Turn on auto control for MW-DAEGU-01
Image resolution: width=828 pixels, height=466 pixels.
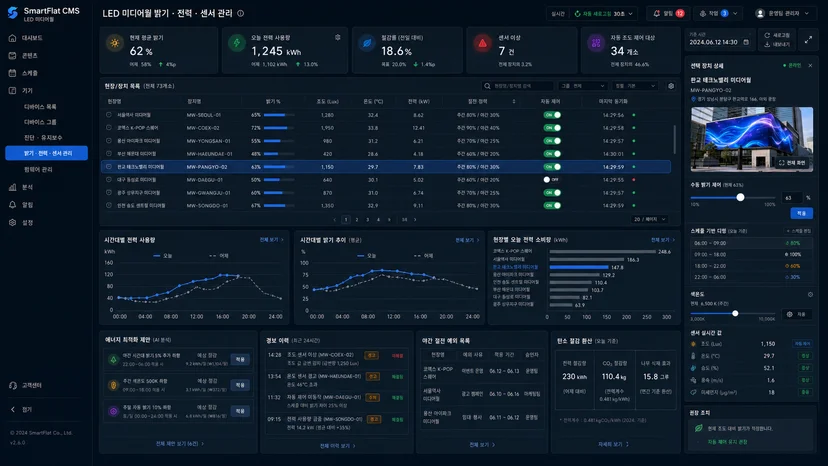click(x=552, y=180)
